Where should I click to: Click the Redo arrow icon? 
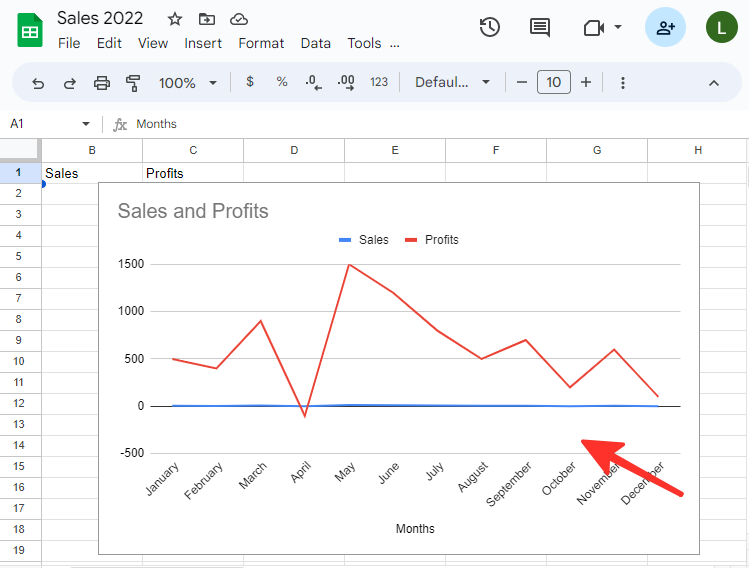(70, 83)
